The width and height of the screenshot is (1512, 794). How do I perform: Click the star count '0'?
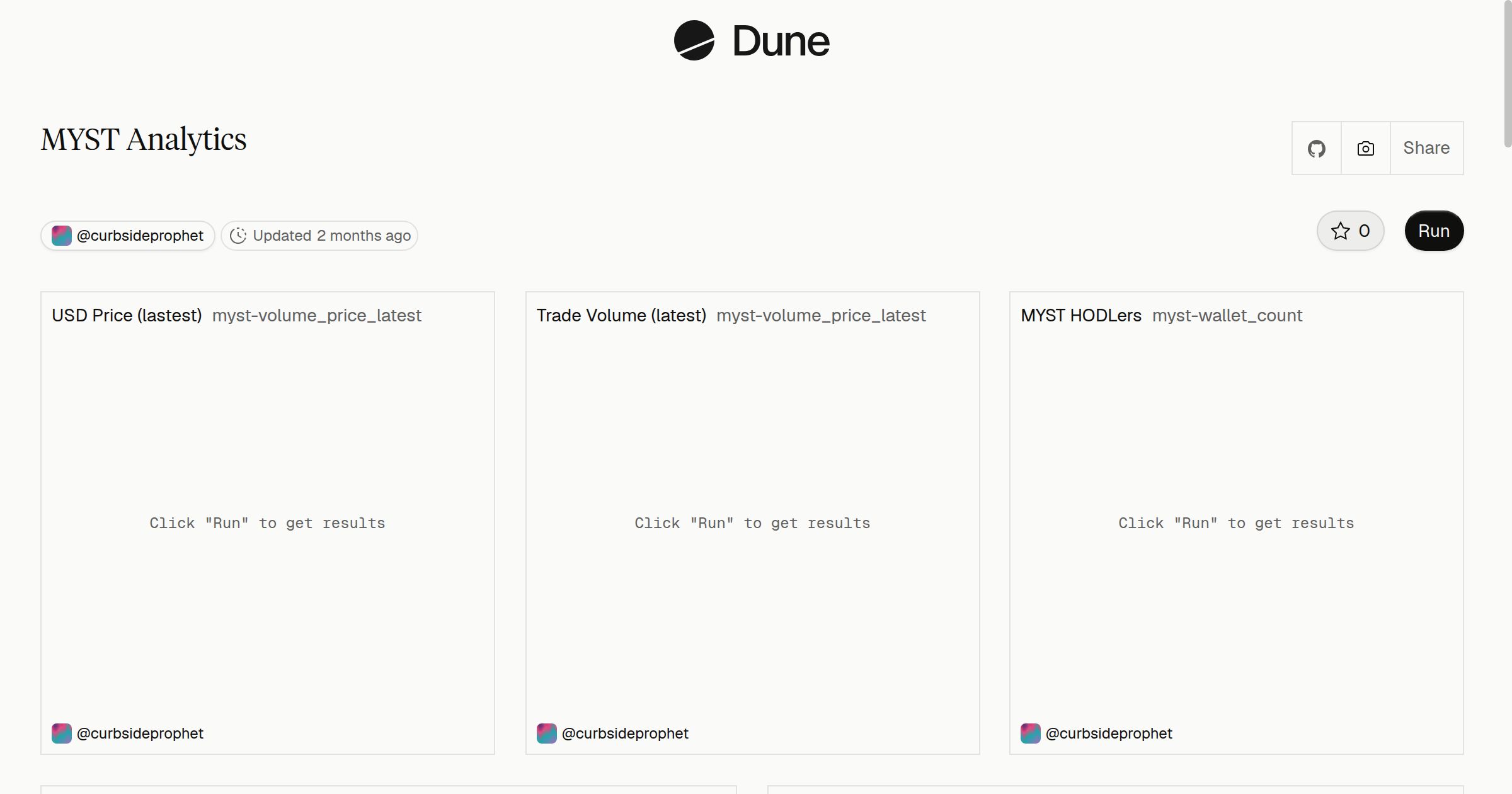(1364, 231)
